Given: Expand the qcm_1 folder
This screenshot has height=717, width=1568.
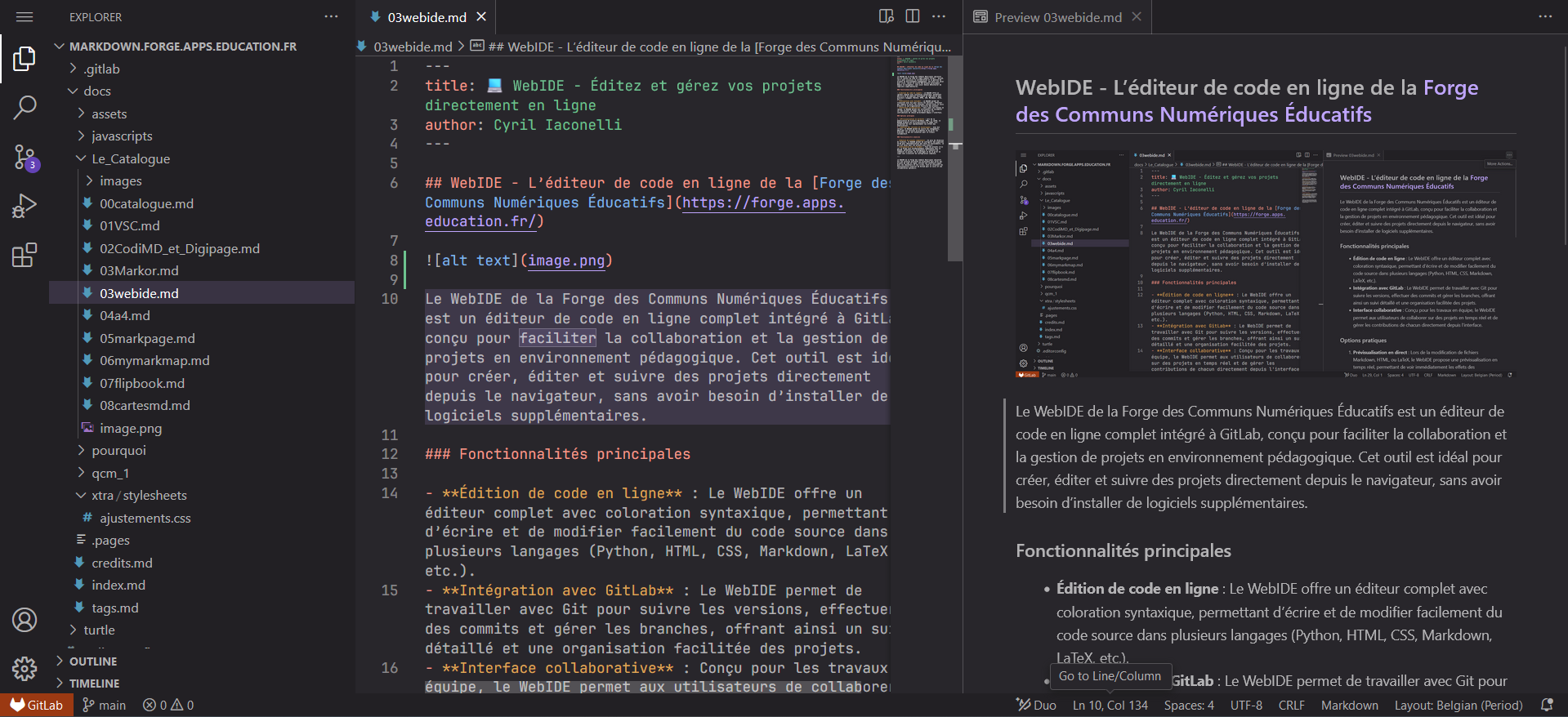Looking at the screenshot, I should click(x=110, y=473).
